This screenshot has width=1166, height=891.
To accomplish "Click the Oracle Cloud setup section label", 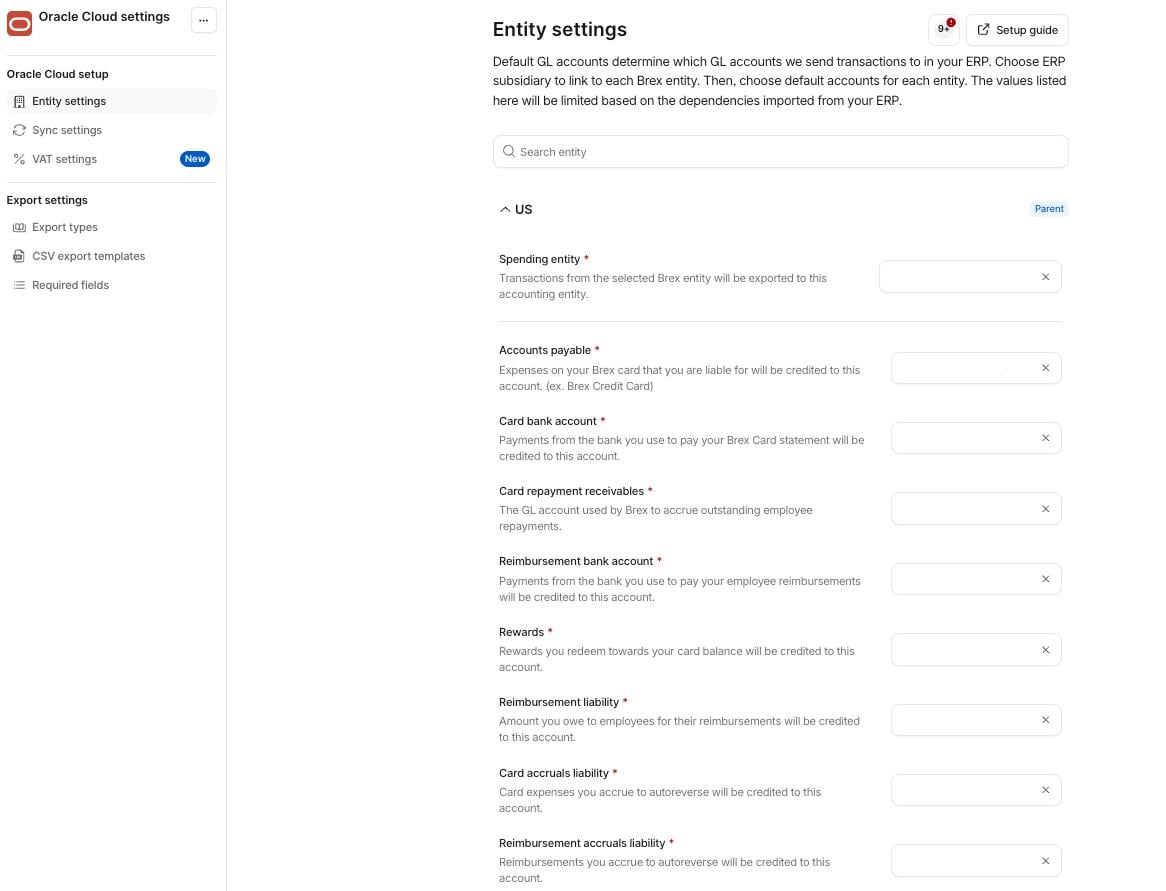I will [x=57, y=74].
